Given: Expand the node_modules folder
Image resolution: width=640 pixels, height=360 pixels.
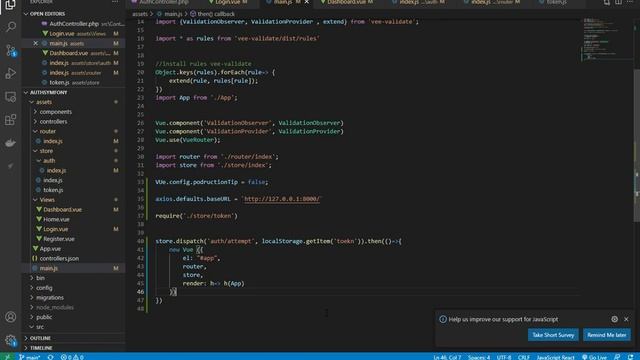Looking at the screenshot, I should 32,307.
